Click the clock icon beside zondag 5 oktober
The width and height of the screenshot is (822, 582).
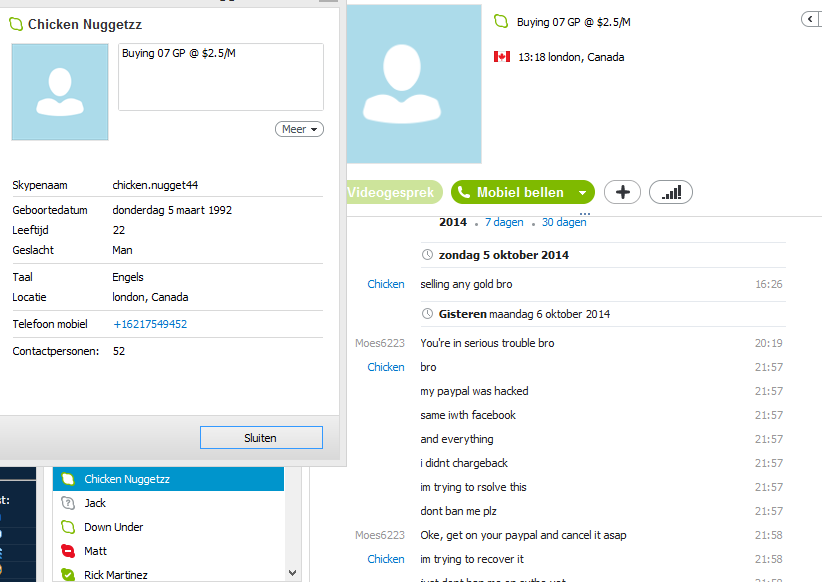[x=427, y=255]
